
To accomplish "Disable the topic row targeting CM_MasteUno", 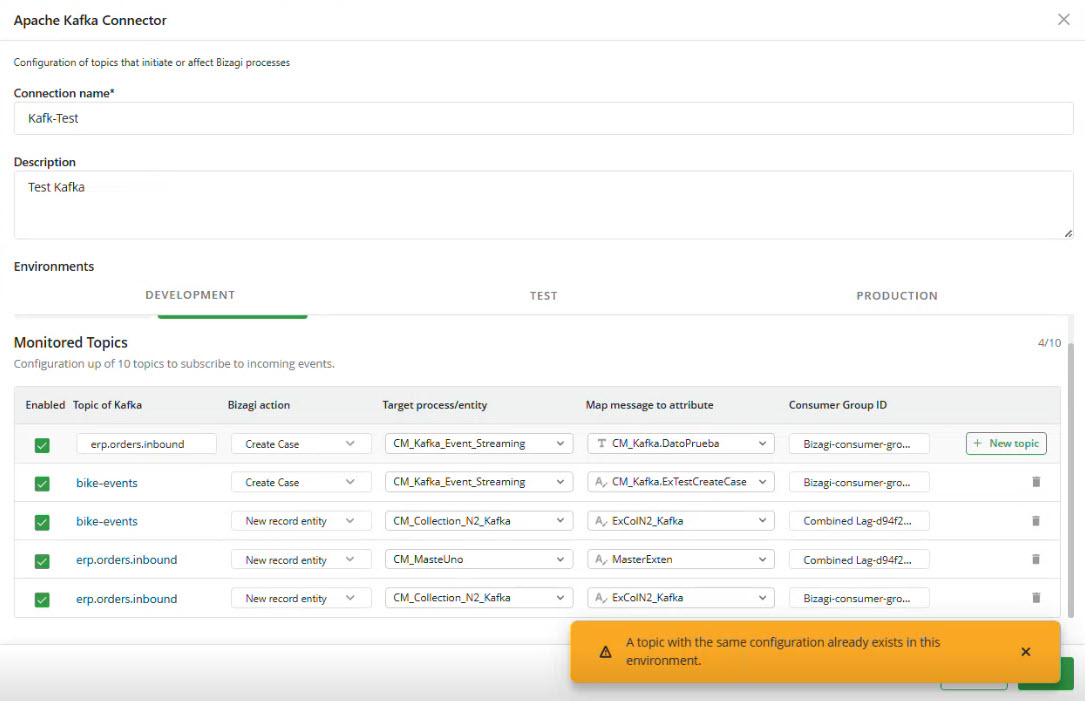I will tap(42, 561).
